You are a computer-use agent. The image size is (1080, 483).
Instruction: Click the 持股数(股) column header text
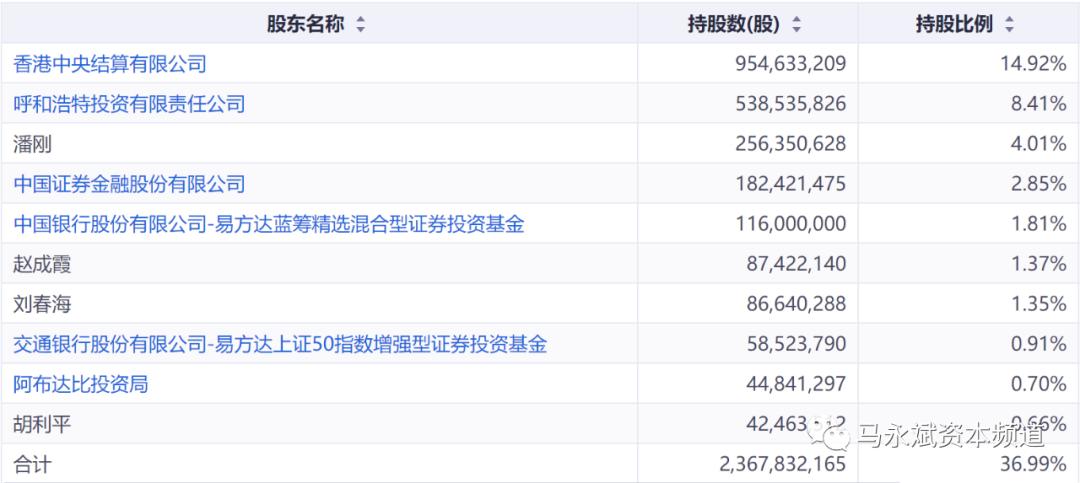[x=734, y=25]
